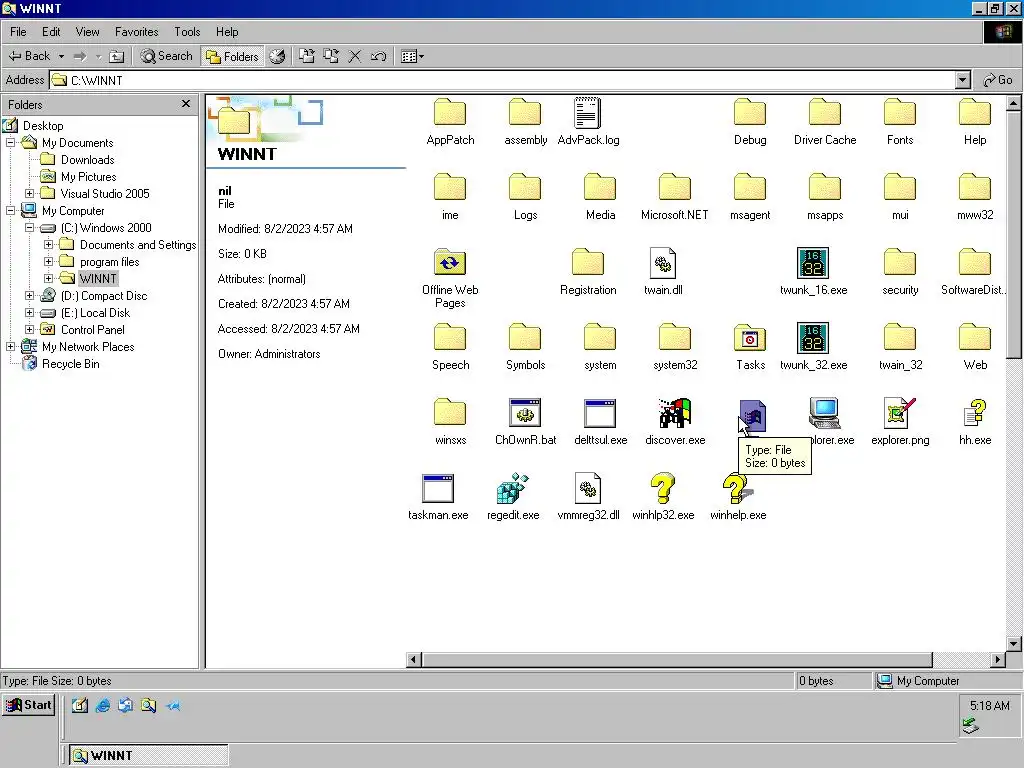
Task: Select My Pictures in the folder tree
Action: click(x=88, y=176)
